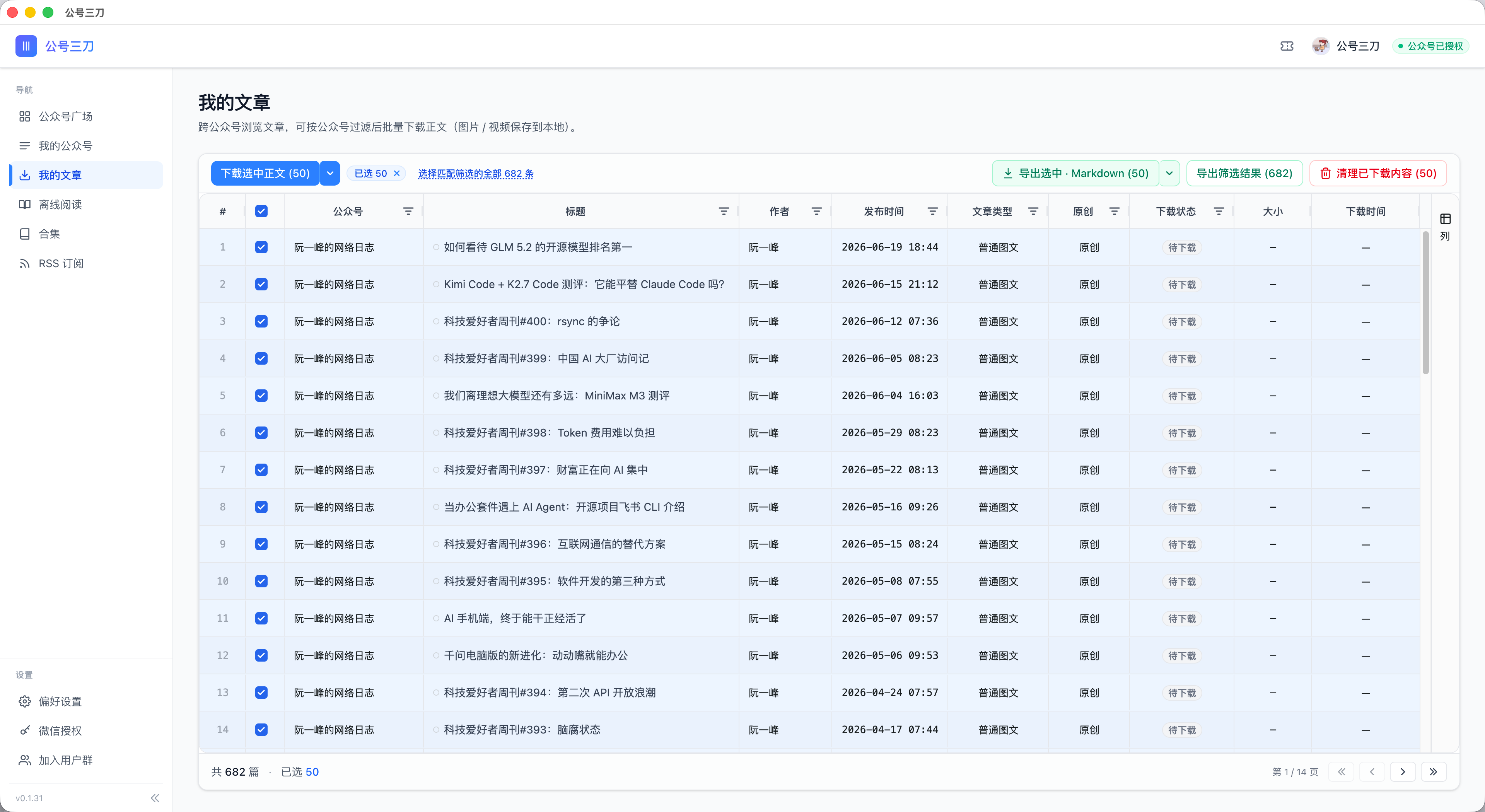Click the table vertical scrollbar
Image resolution: width=1485 pixels, height=812 pixels.
click(x=1425, y=302)
